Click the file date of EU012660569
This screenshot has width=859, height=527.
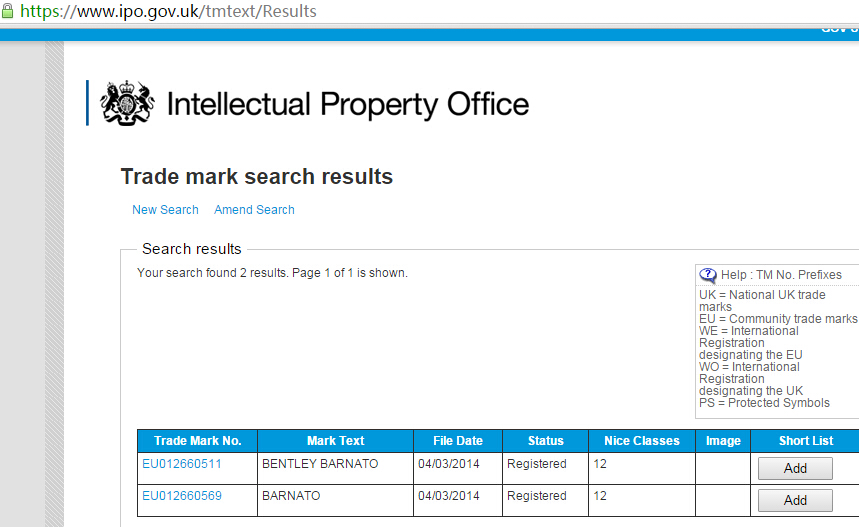click(449, 496)
